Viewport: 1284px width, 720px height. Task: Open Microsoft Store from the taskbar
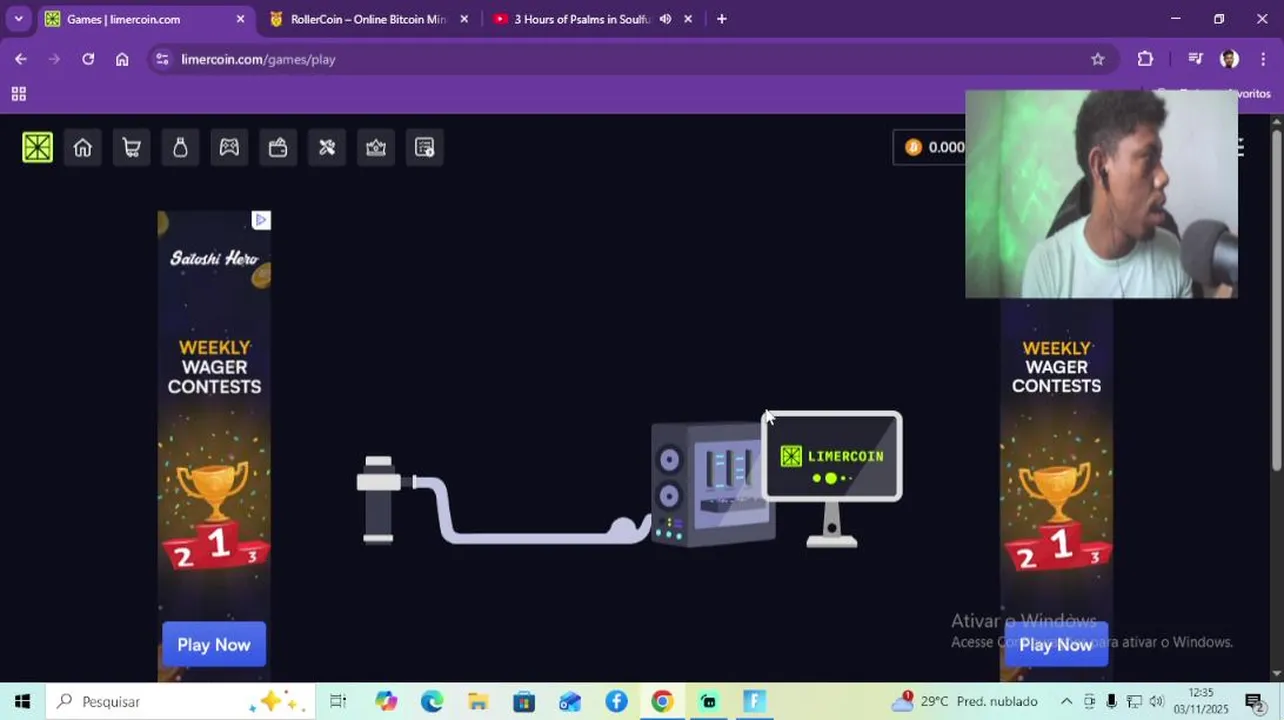click(x=524, y=701)
